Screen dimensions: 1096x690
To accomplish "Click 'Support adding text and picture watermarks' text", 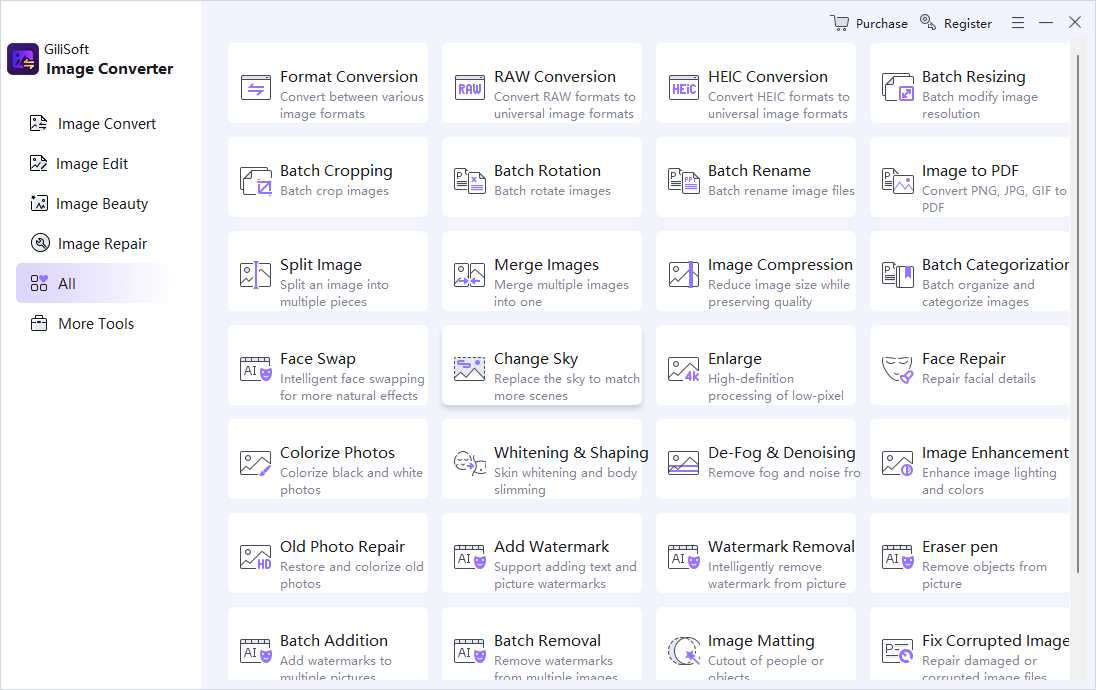I will point(565,575).
